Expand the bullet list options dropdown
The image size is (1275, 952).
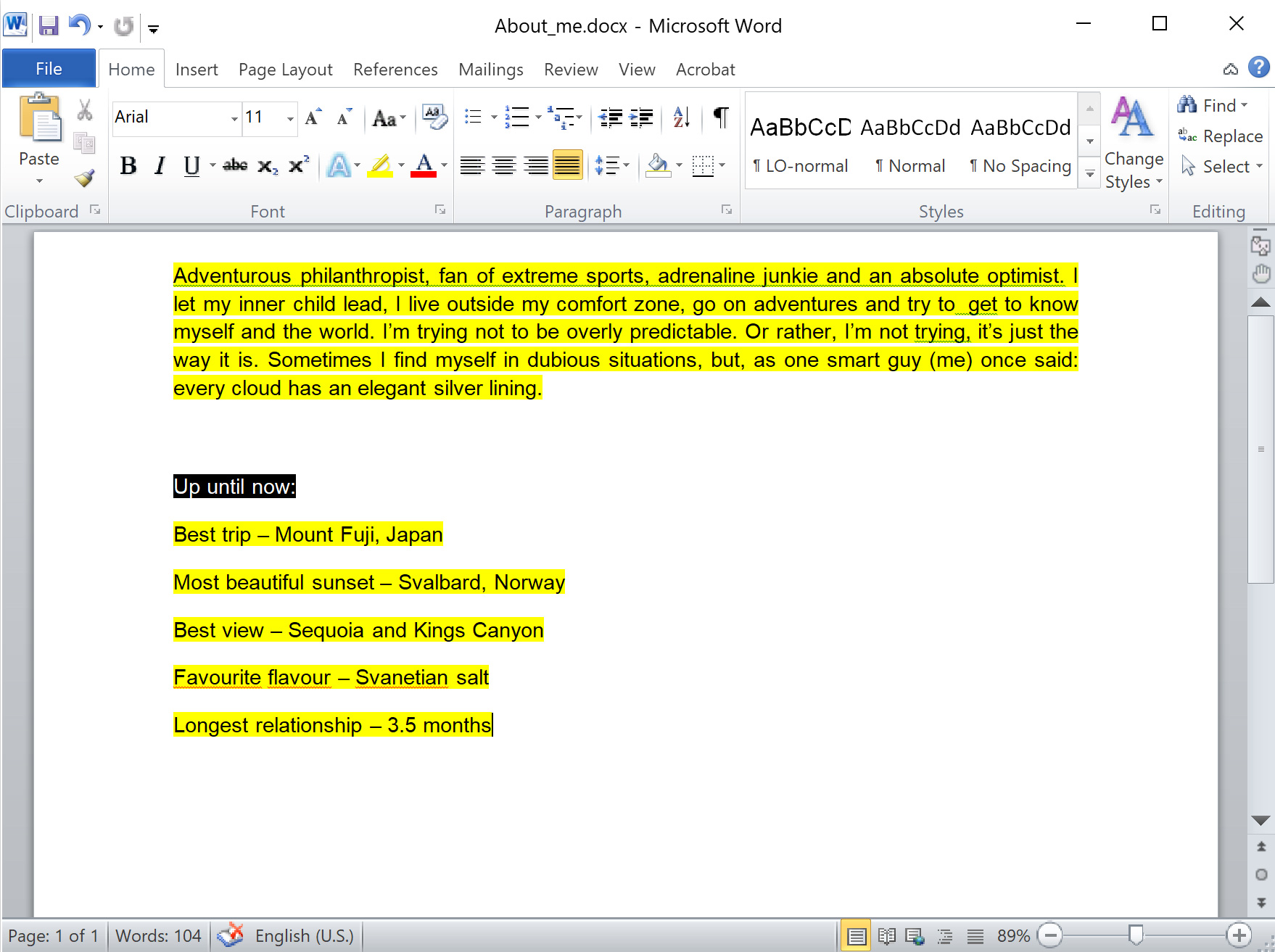coord(495,117)
